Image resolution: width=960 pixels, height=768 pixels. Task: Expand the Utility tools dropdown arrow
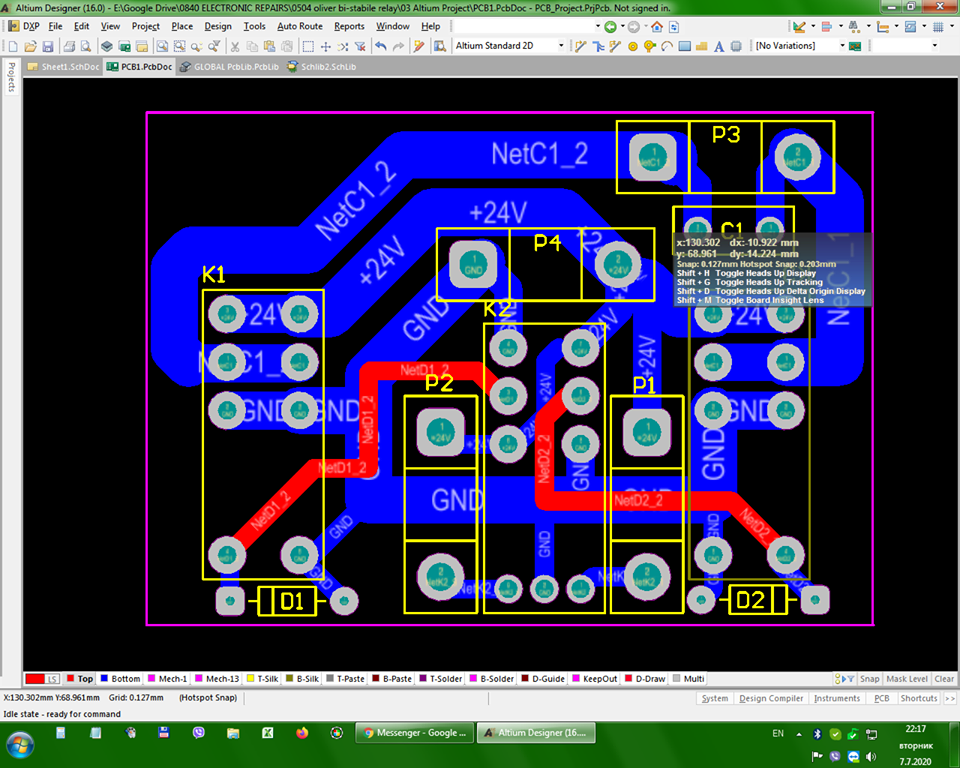point(812,26)
